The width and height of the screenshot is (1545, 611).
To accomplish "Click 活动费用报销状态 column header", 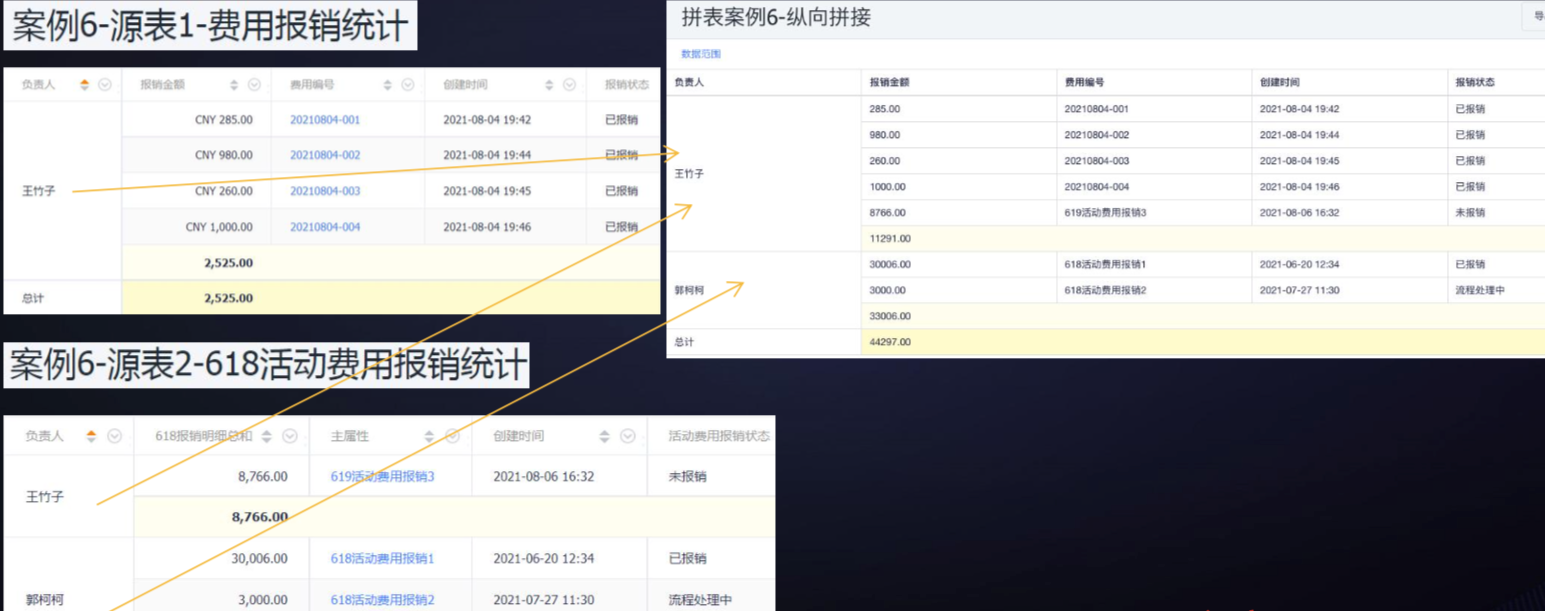I will click(719, 436).
